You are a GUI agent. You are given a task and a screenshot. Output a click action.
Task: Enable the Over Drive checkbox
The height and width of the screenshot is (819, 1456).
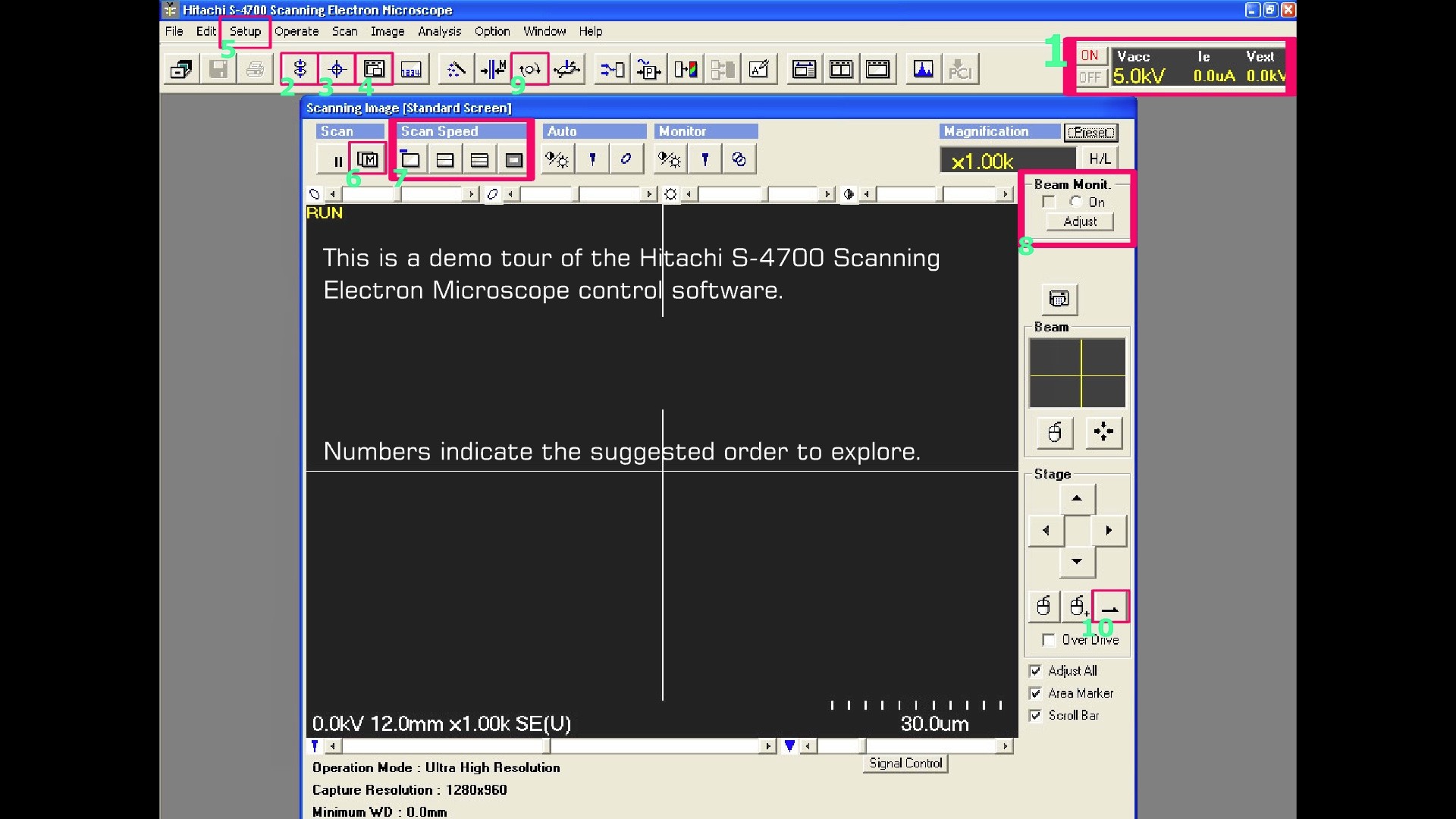pos(1049,640)
